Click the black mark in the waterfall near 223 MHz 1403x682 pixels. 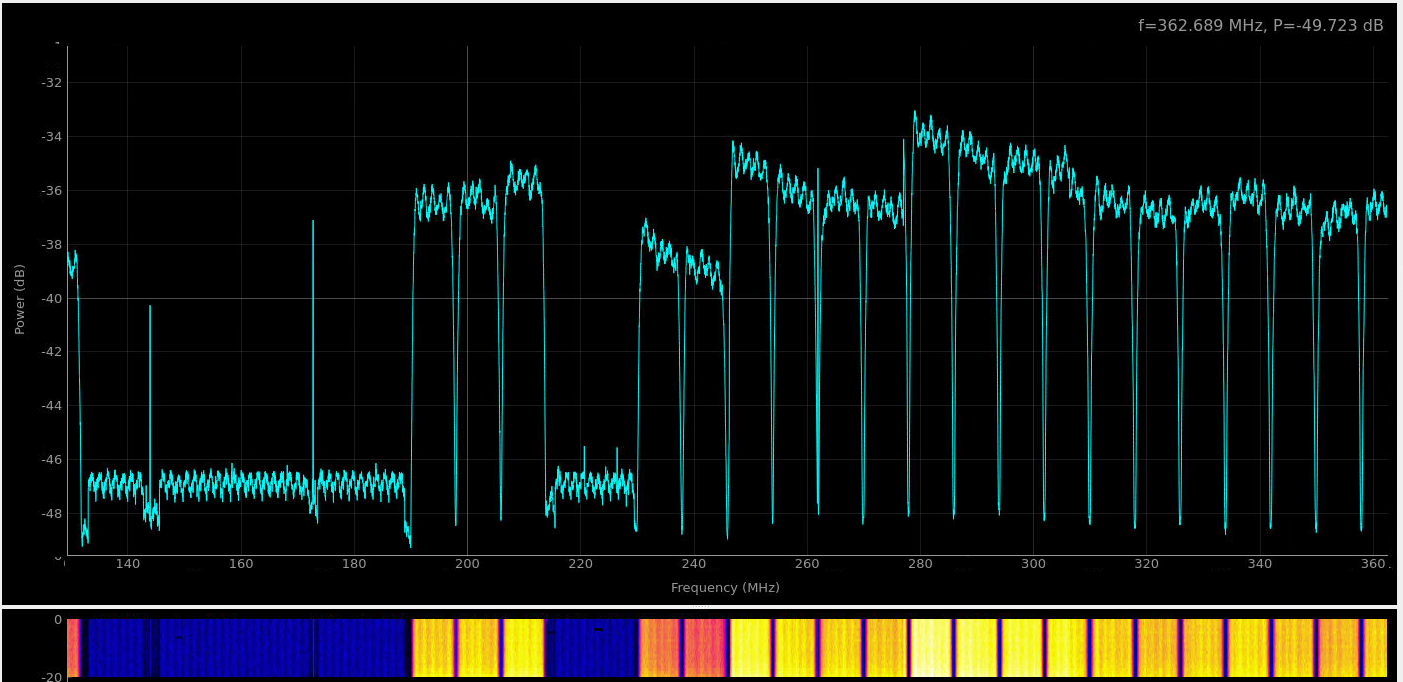(598, 629)
